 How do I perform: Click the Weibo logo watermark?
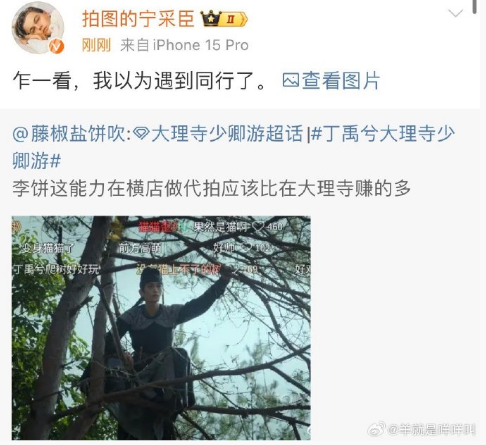click(x=376, y=429)
